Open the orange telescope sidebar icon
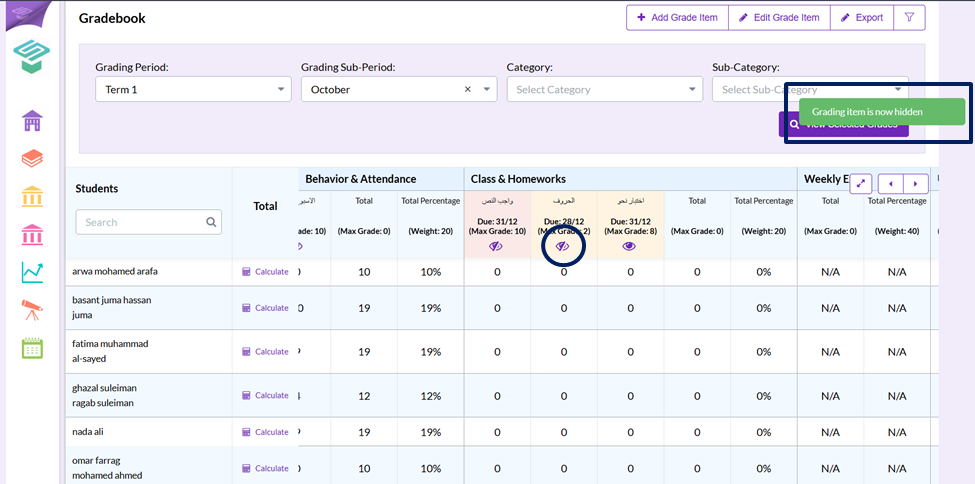 32,310
